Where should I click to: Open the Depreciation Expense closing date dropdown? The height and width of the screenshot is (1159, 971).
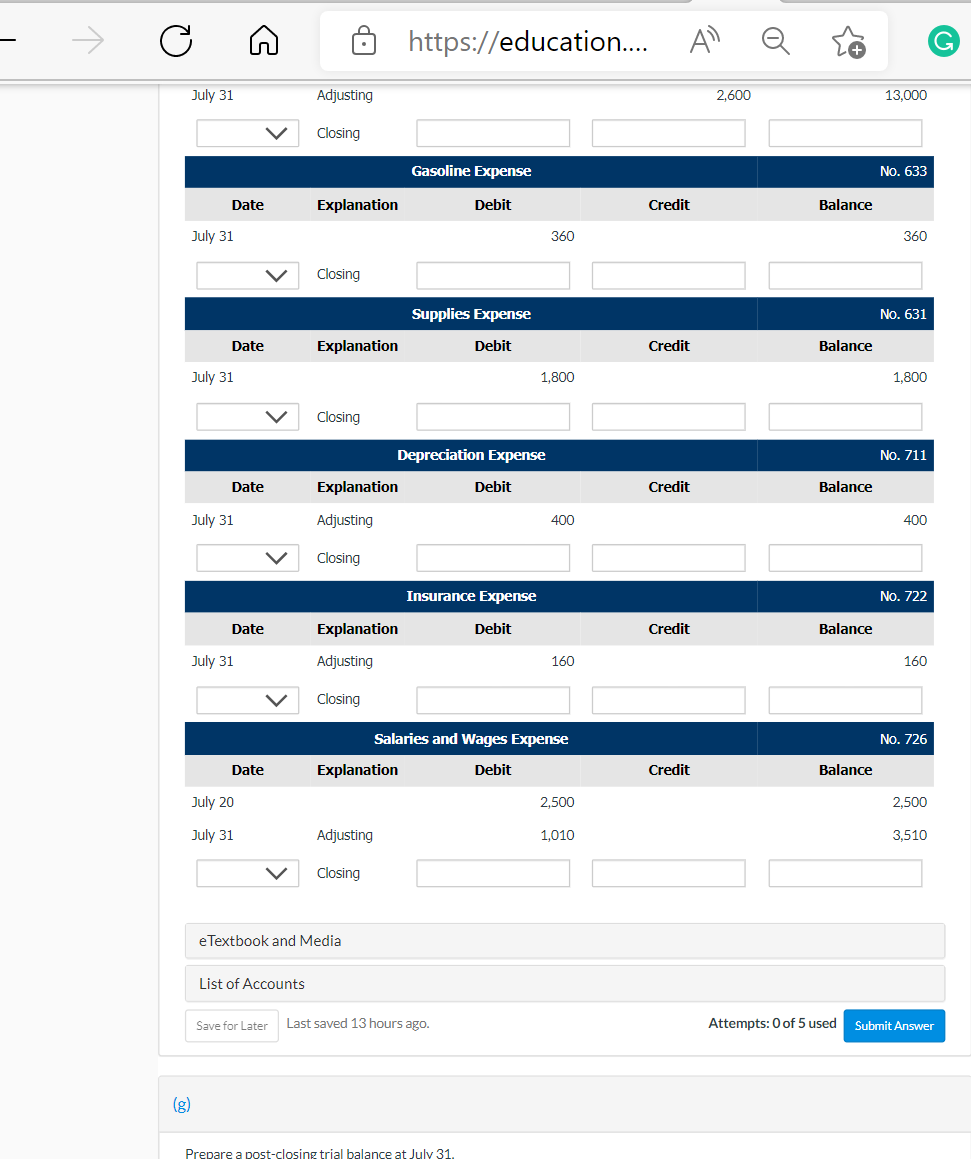[x=247, y=557]
